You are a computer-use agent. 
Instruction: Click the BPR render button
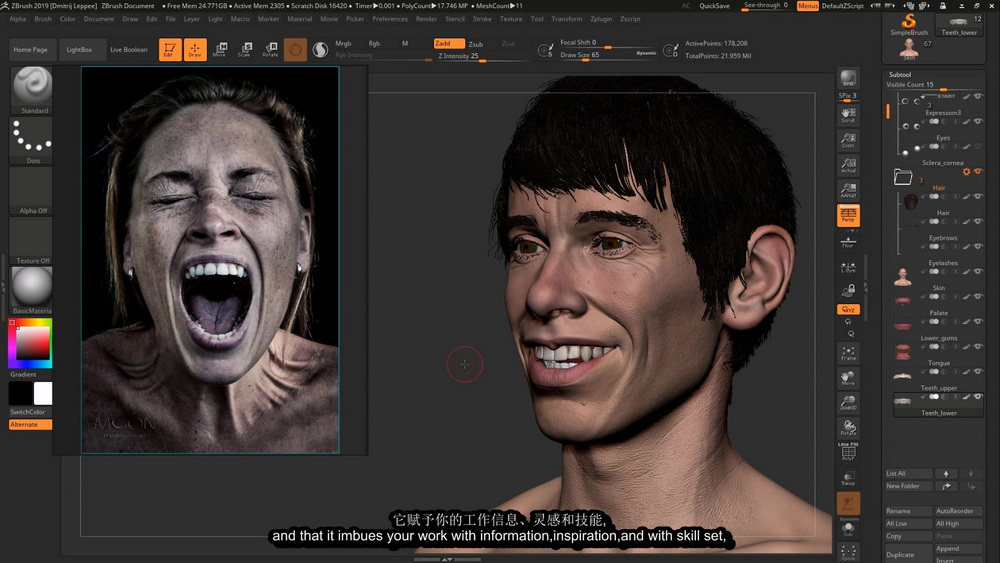(848, 79)
